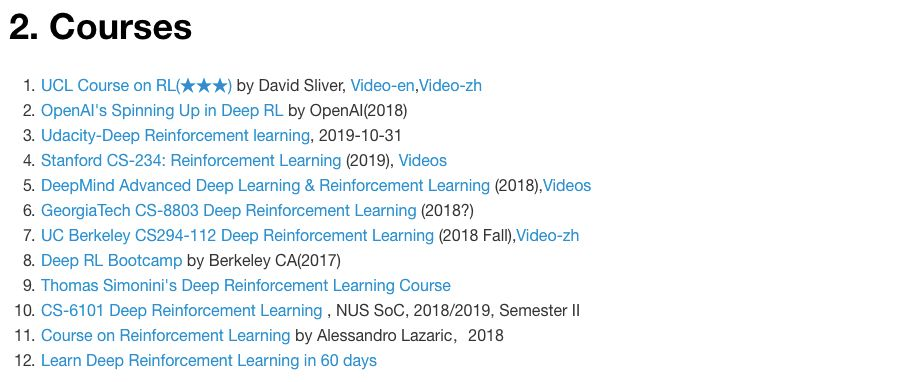
Task: Click the three stars in UCL course link
Action: pos(203,86)
